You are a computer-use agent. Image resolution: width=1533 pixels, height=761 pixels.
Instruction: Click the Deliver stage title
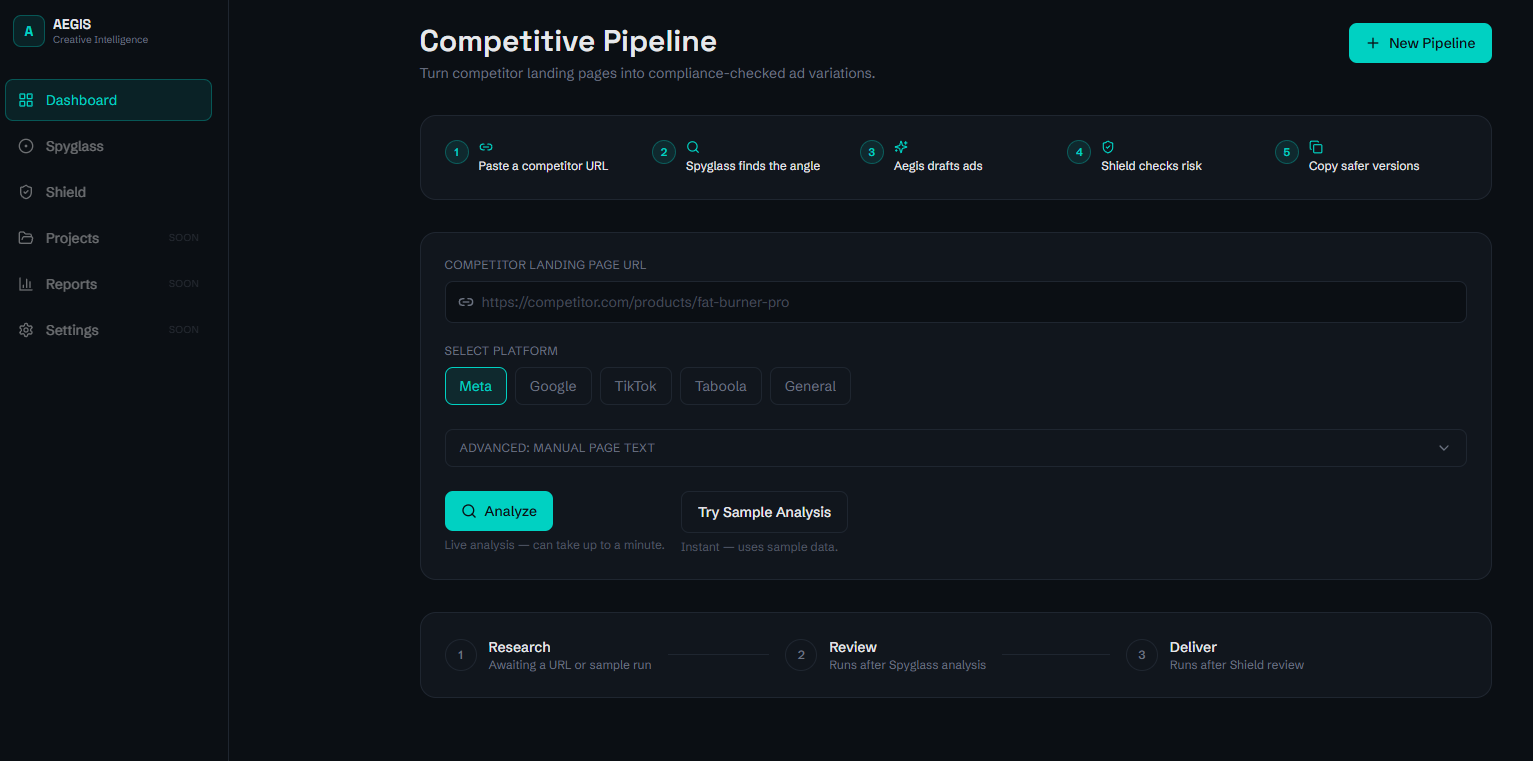[1193, 647]
